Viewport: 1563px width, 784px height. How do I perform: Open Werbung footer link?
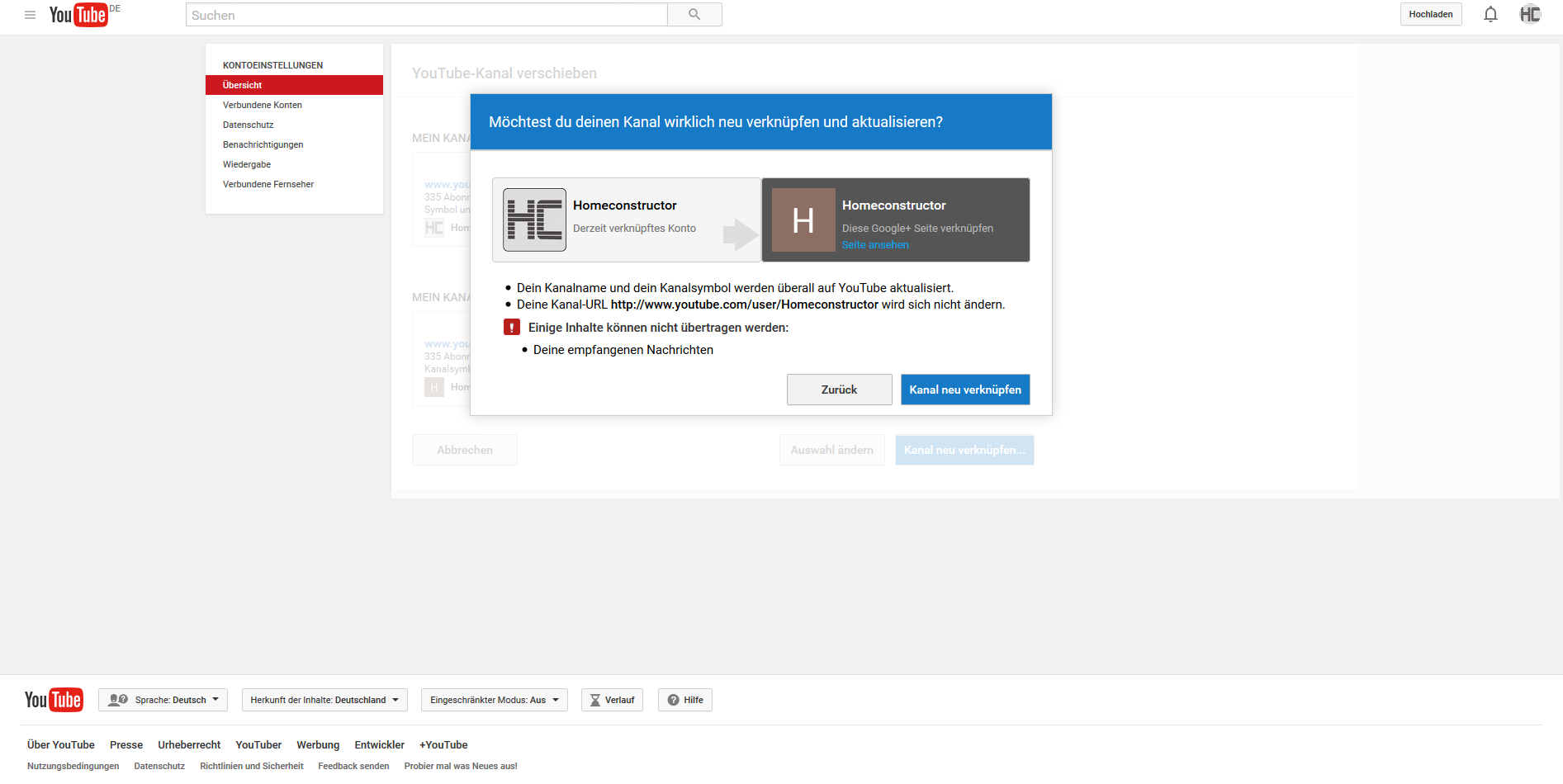click(x=318, y=744)
